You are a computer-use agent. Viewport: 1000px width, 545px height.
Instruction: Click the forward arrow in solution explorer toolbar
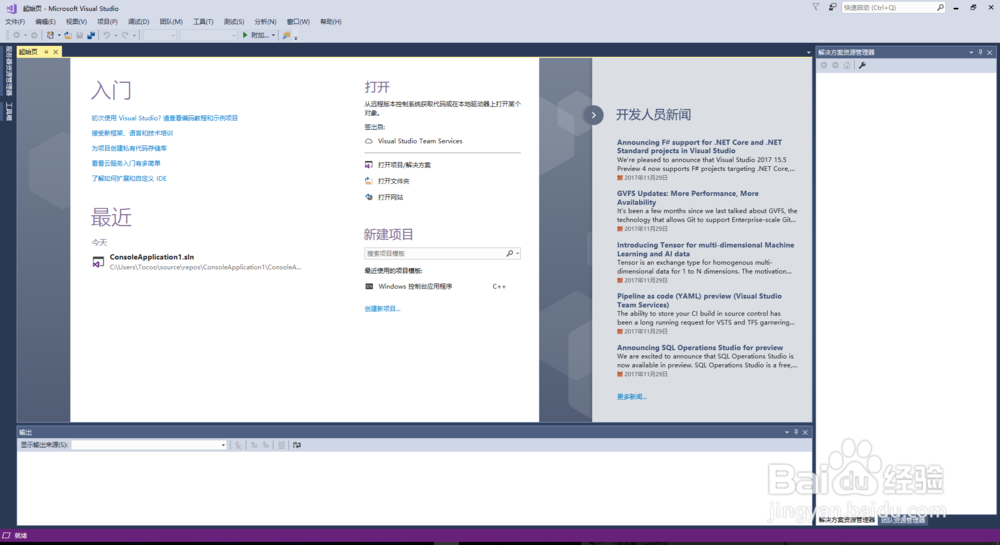835,65
